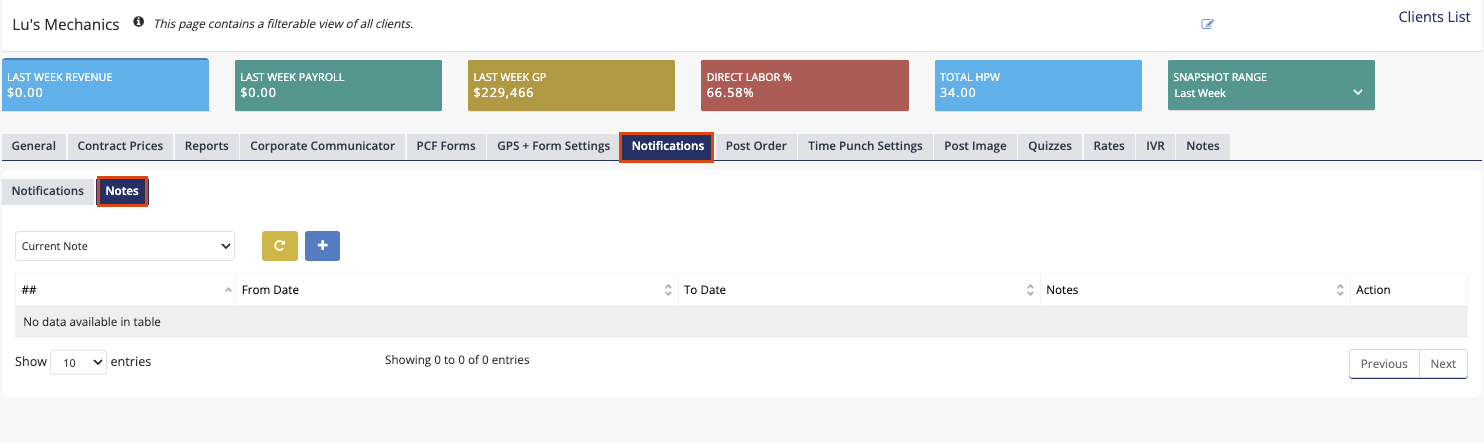Click the info icon beside Lu's Mechanics
This screenshot has height=443, width=1484.
coord(138,22)
